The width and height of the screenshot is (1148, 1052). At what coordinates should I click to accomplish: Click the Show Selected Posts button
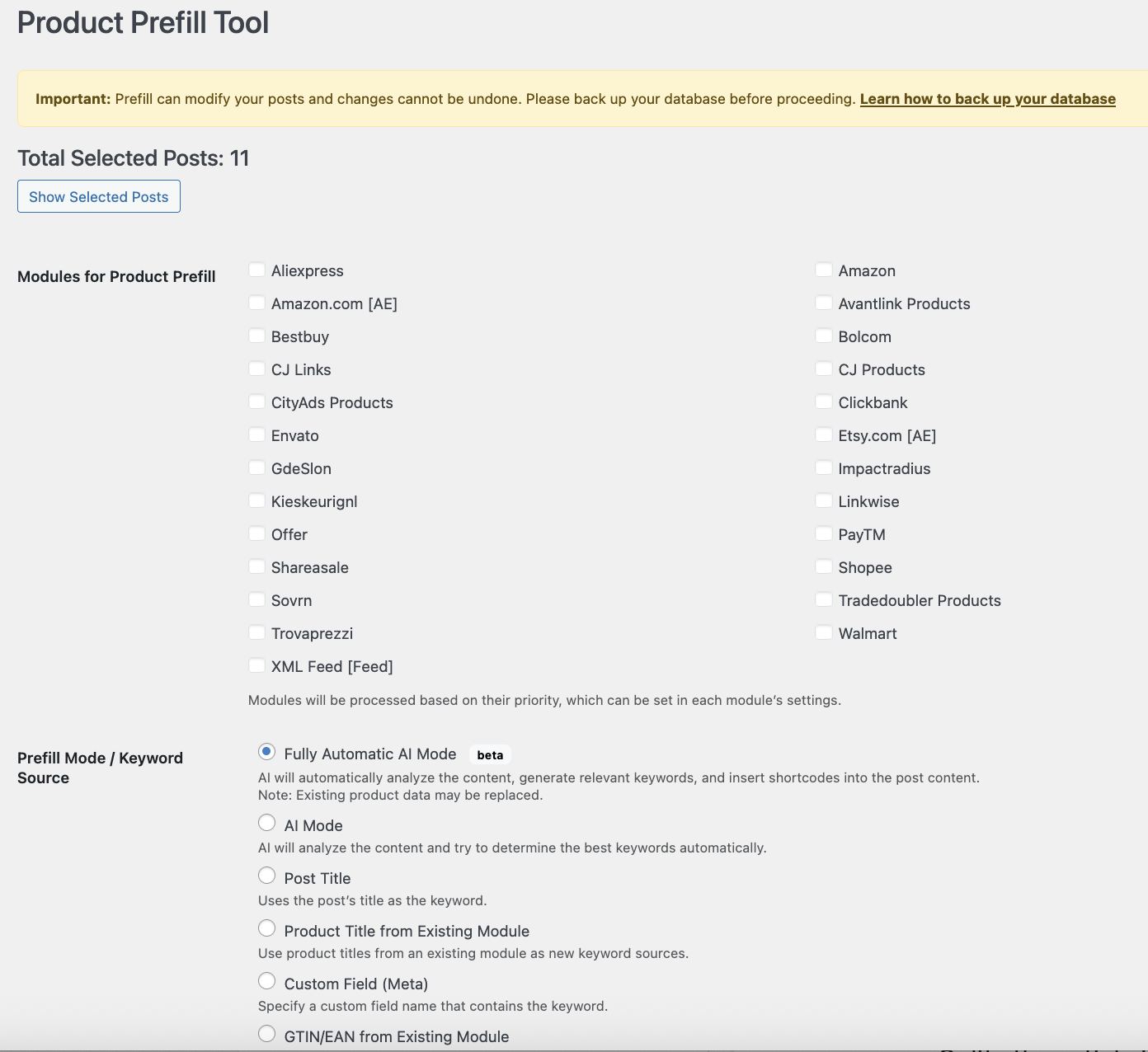99,197
